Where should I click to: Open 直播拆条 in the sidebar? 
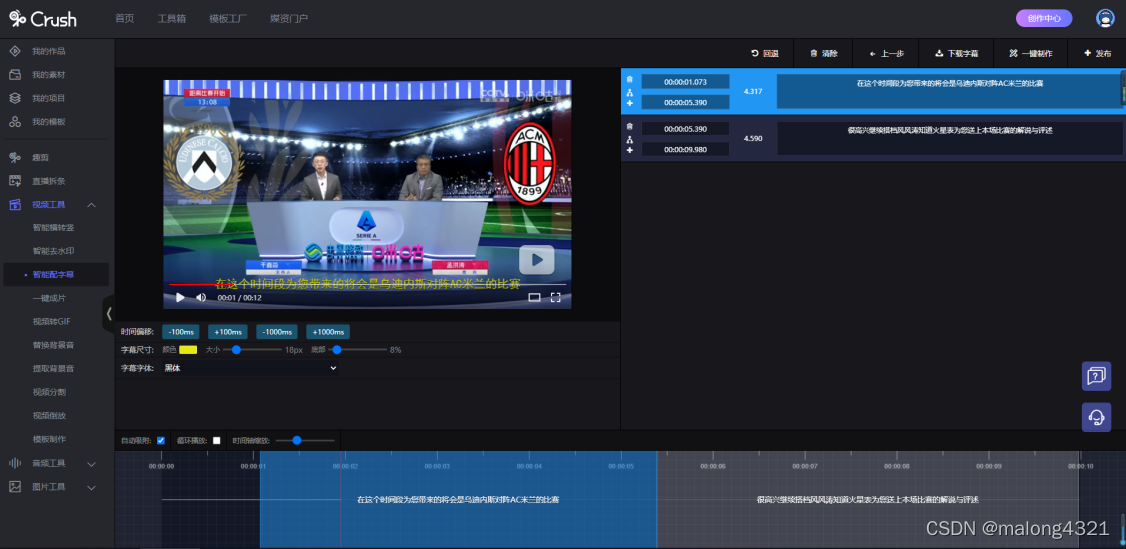coord(49,181)
